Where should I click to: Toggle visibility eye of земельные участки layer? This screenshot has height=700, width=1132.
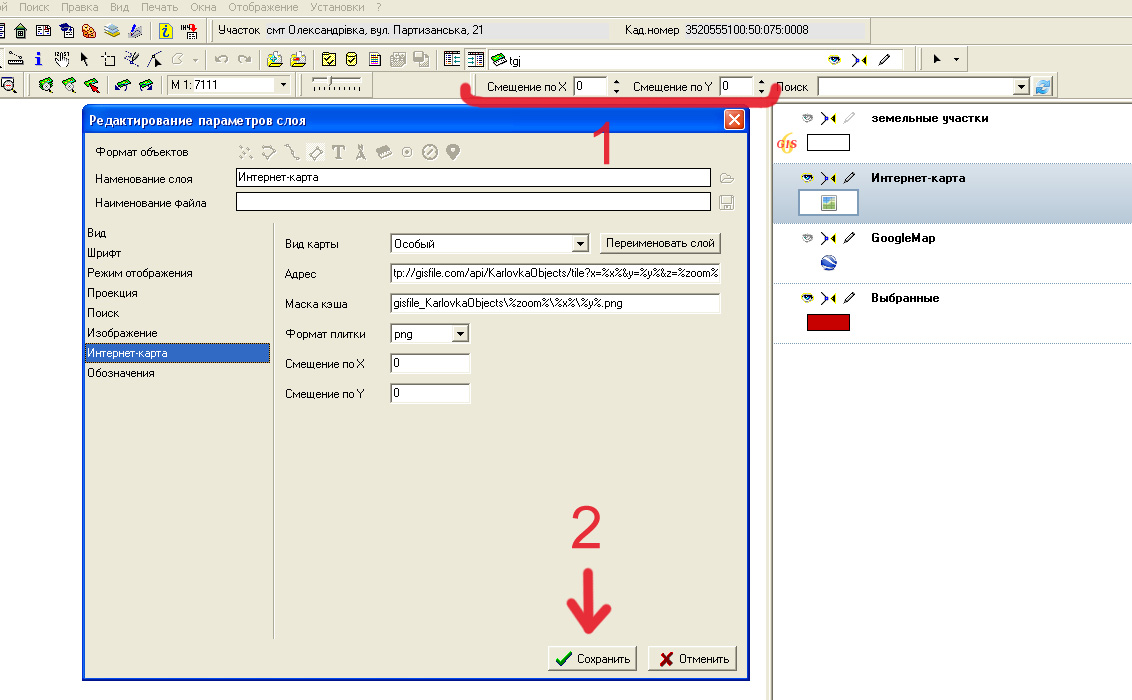(x=807, y=118)
